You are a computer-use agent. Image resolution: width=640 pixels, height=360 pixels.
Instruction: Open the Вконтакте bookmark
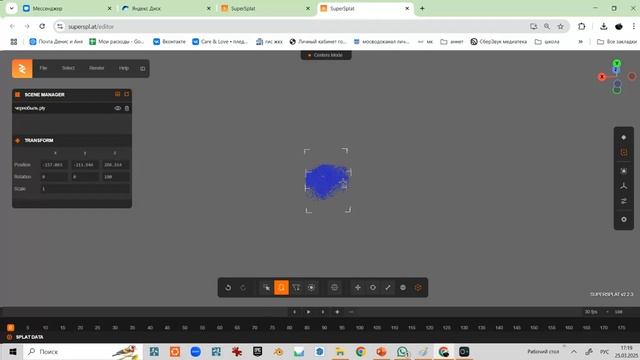(x=169, y=42)
